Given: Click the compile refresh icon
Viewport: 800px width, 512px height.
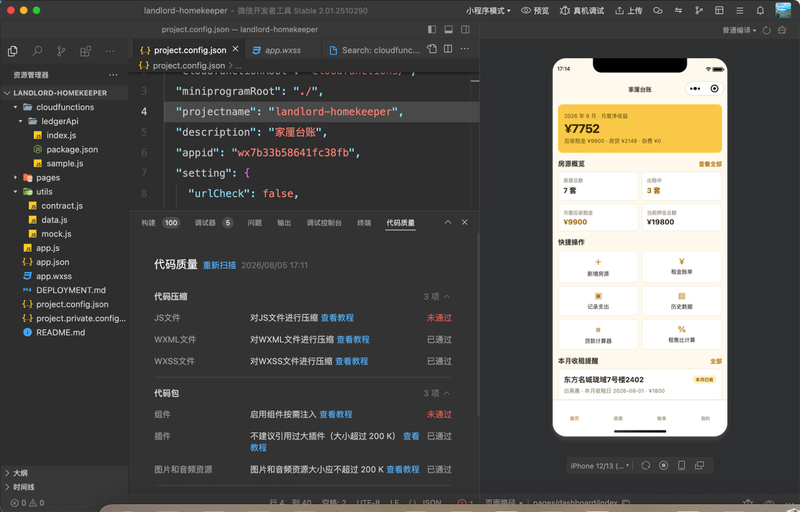Looking at the screenshot, I should [x=766, y=31].
